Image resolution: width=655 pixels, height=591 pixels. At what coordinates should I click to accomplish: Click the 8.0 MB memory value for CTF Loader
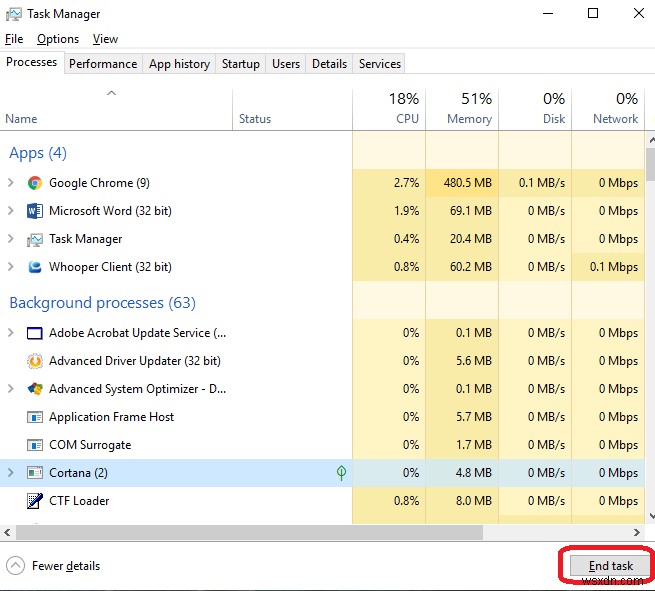tap(474, 501)
